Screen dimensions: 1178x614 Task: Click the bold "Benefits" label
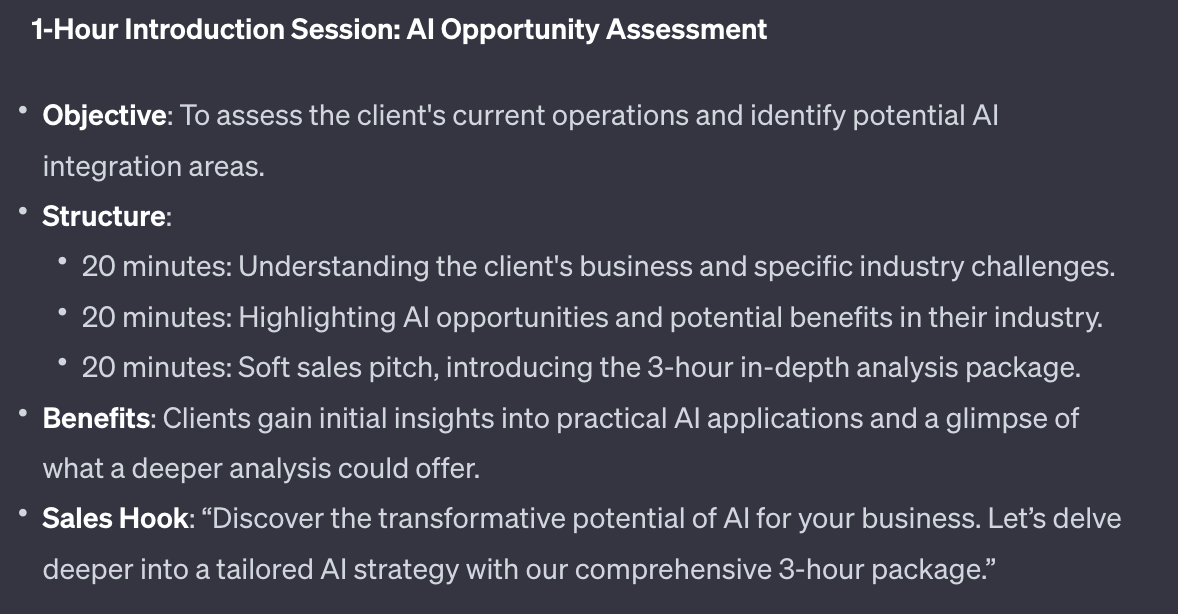(96, 418)
